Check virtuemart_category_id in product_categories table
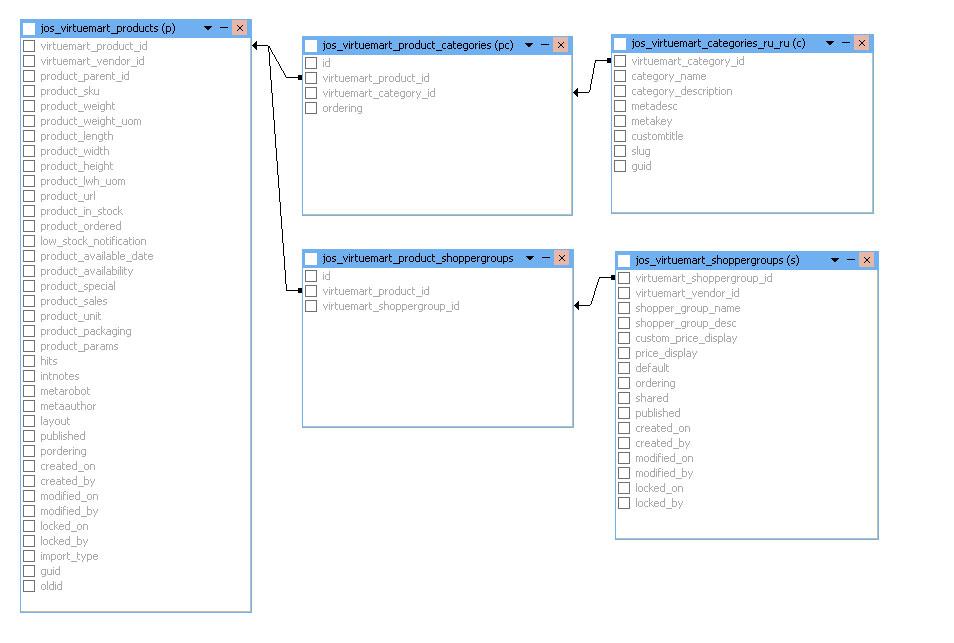 tap(311, 93)
